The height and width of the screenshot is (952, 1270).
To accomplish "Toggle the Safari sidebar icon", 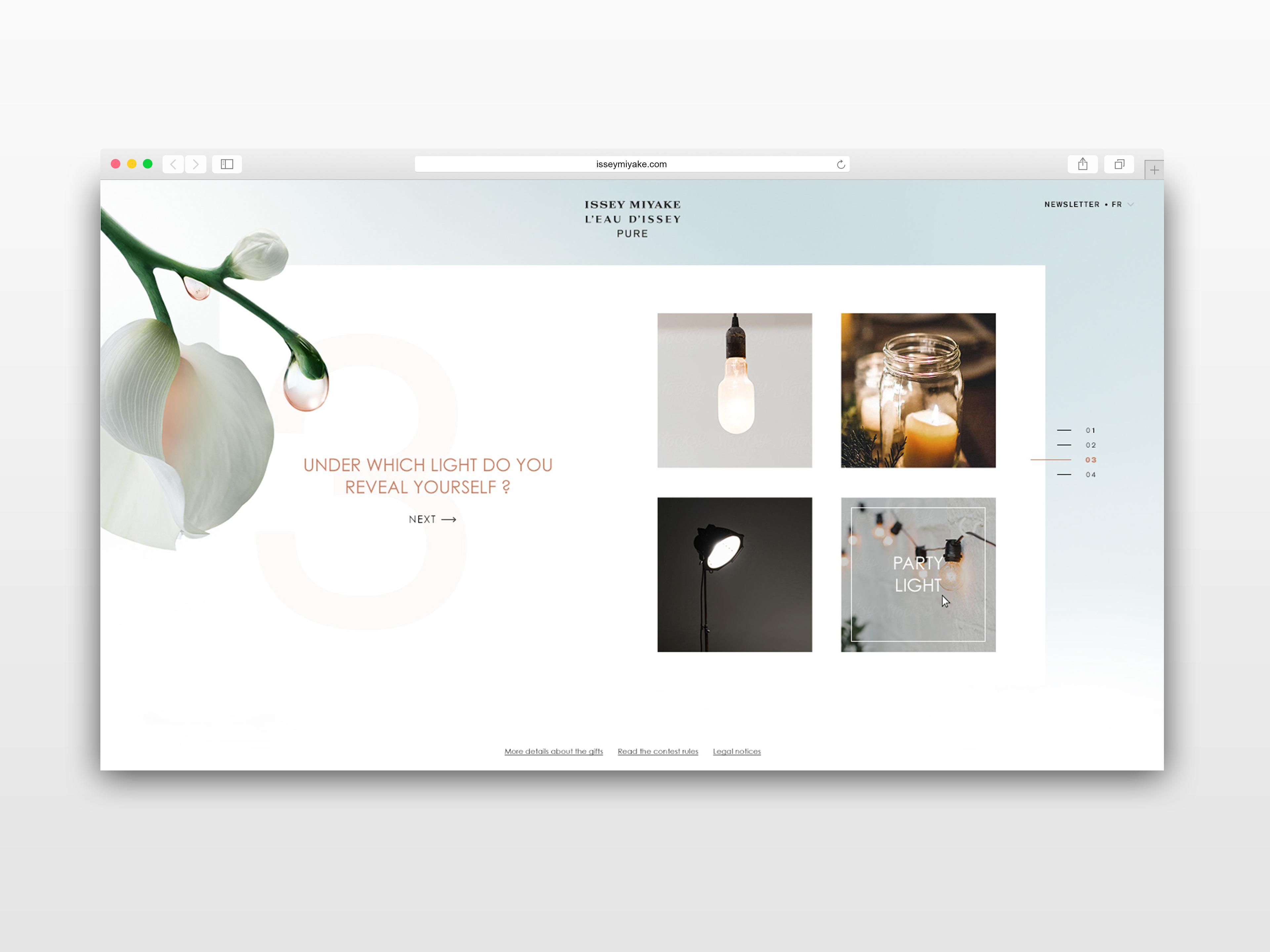I will pyautogui.click(x=227, y=164).
